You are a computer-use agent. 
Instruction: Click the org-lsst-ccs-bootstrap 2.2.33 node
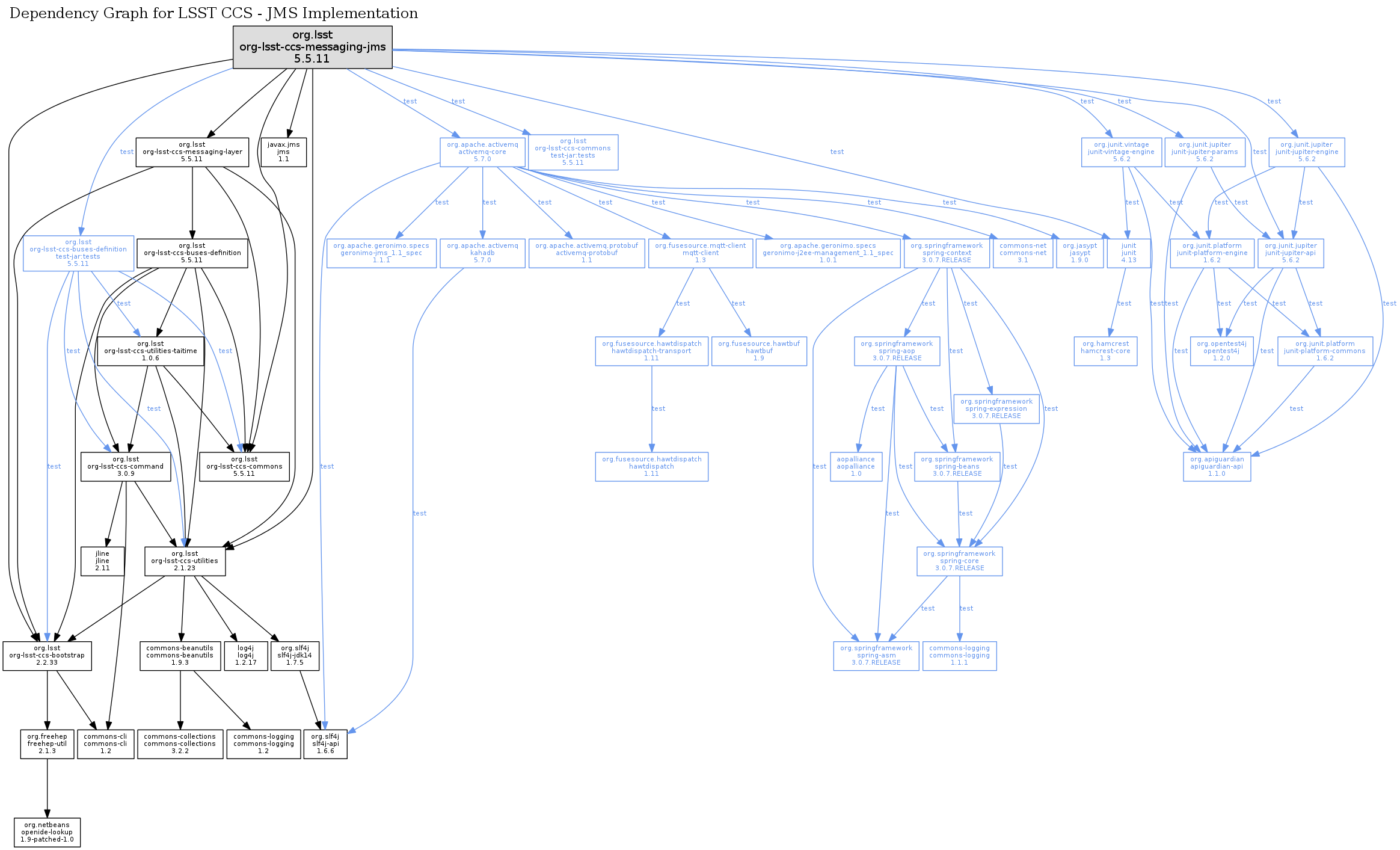pos(47,656)
